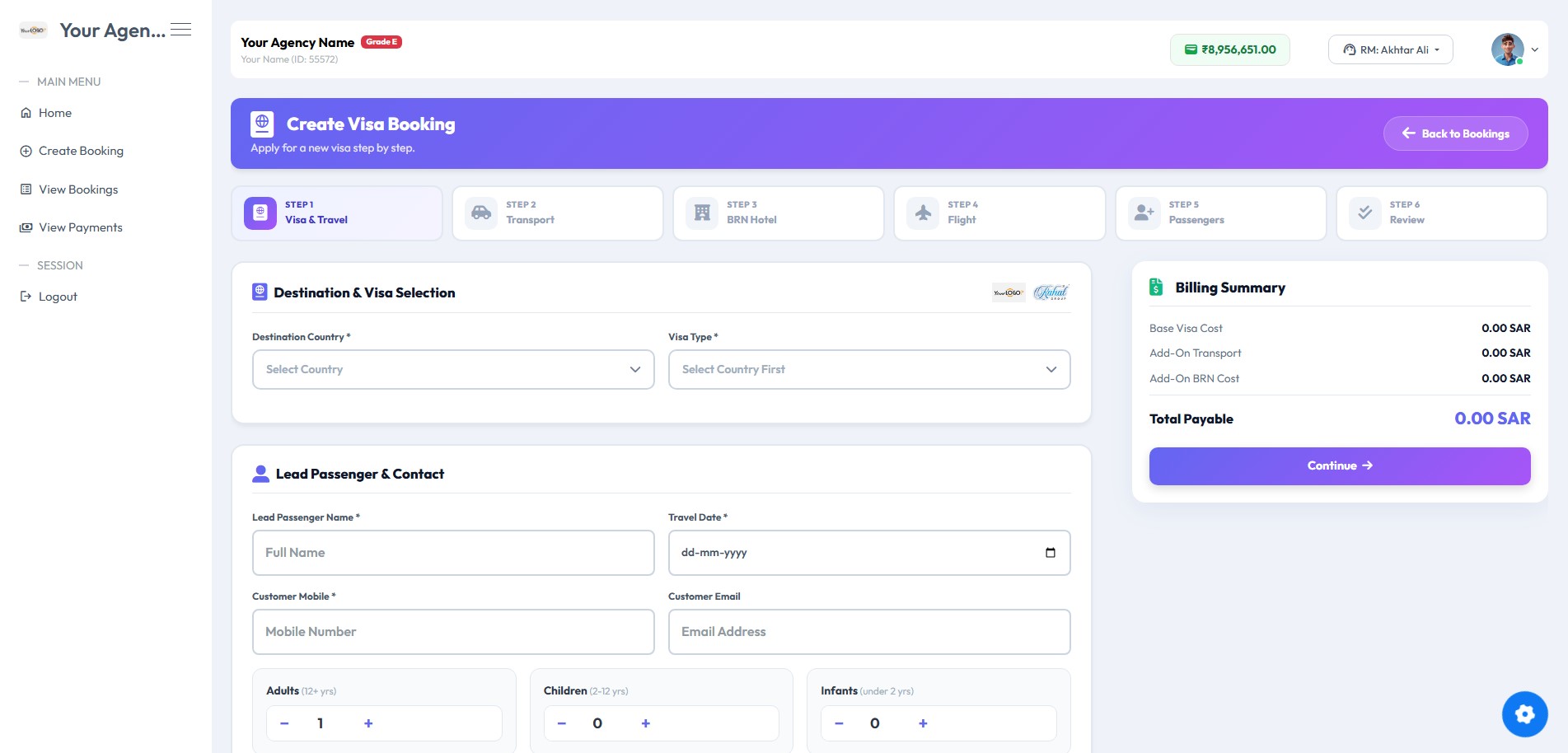Click the Step 3 BRN Hotel building icon
The width and height of the screenshot is (1568, 753).
[702, 213]
